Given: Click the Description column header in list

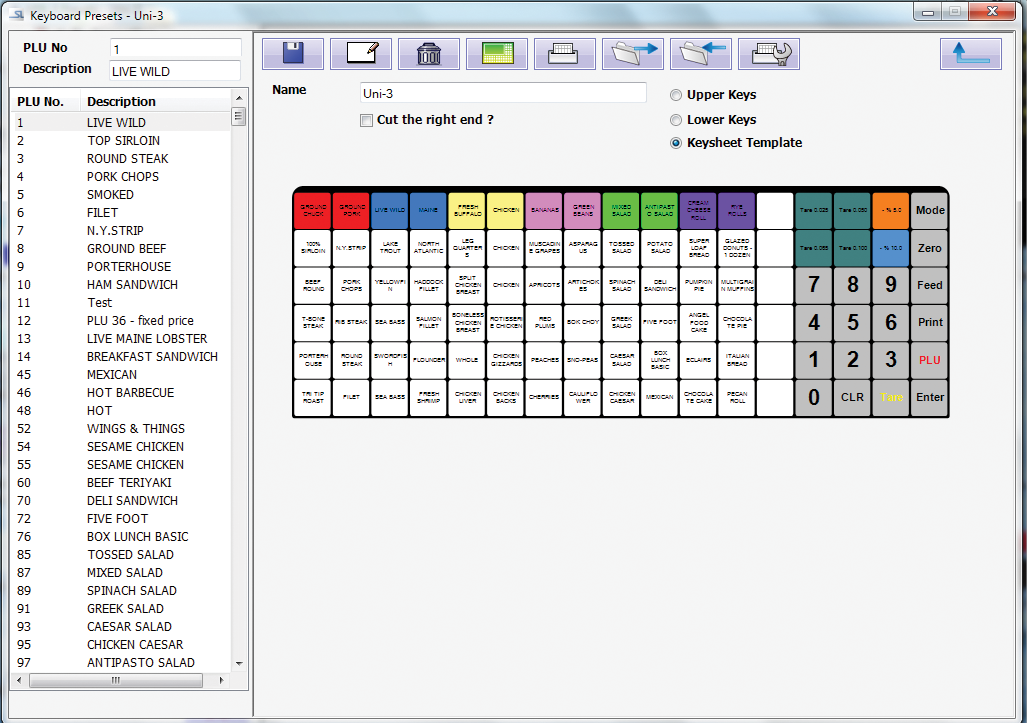Looking at the screenshot, I should tap(121, 102).
